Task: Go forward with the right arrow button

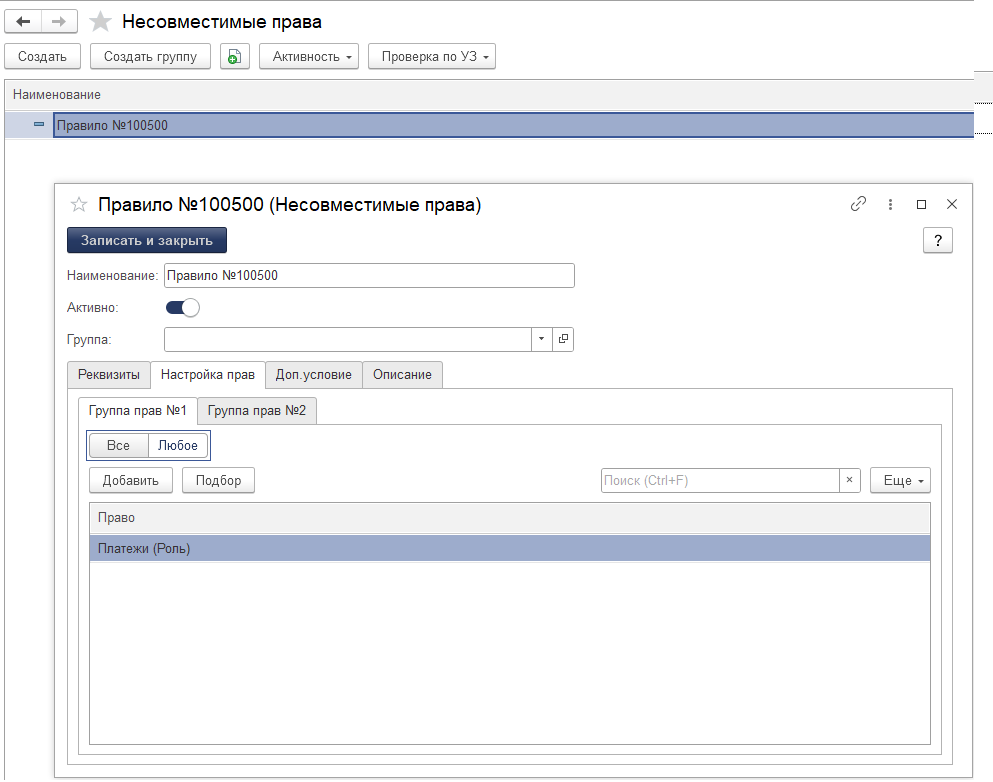Action: [x=59, y=22]
